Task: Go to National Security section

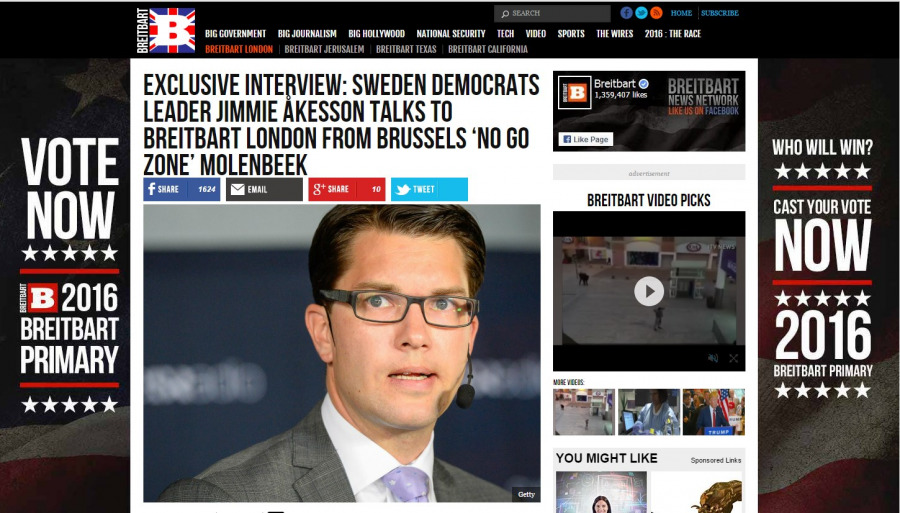Action: point(451,34)
